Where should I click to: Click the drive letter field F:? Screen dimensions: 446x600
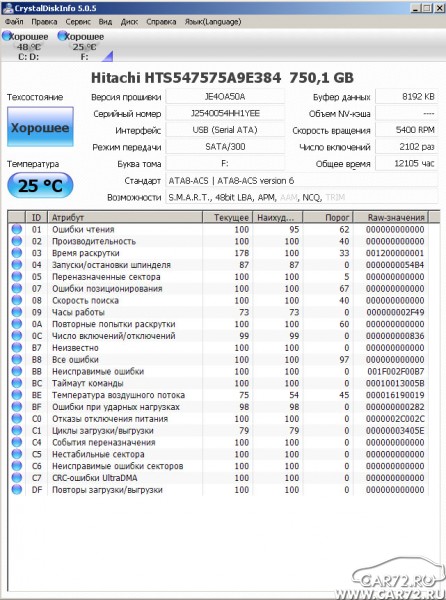[x=225, y=163]
